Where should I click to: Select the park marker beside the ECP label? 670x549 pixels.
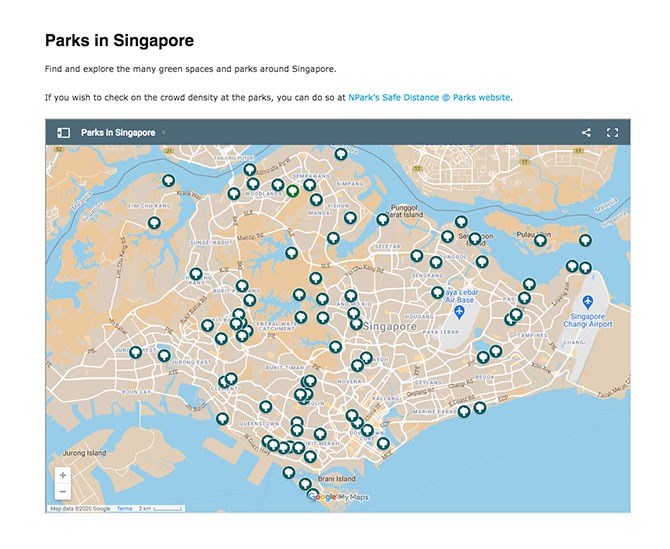(480, 408)
